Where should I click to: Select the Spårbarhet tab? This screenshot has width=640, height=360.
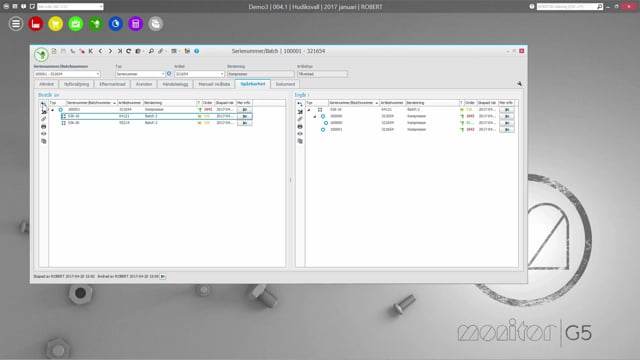(x=253, y=84)
